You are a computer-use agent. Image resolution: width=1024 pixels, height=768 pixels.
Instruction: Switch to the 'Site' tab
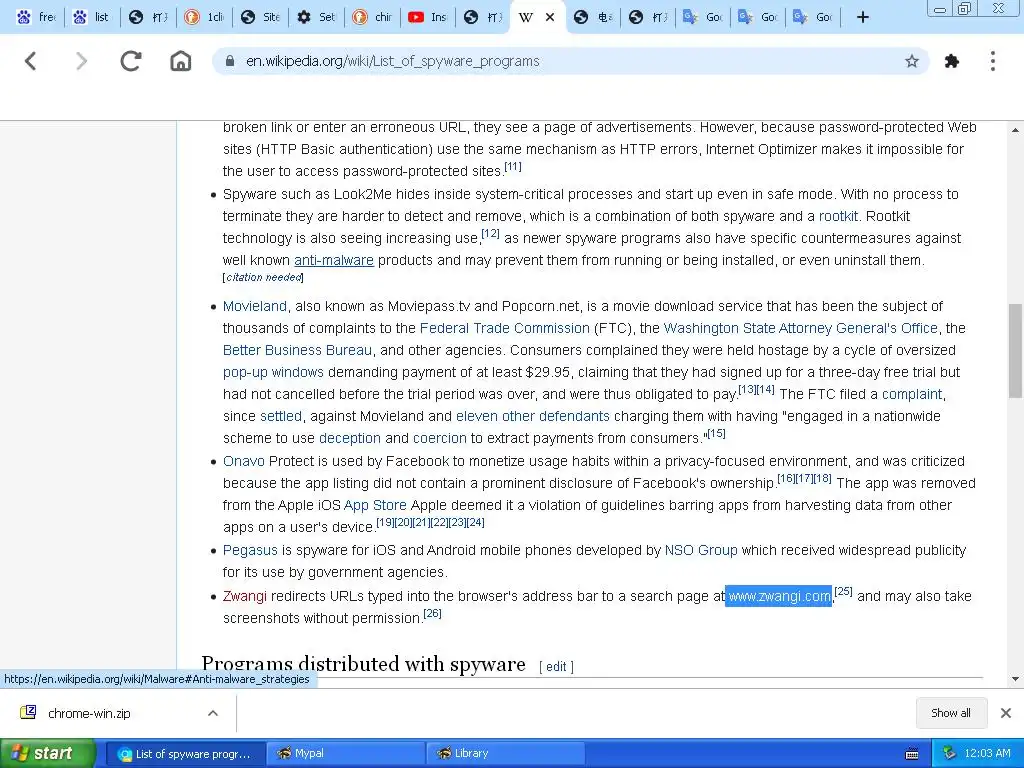click(x=261, y=17)
